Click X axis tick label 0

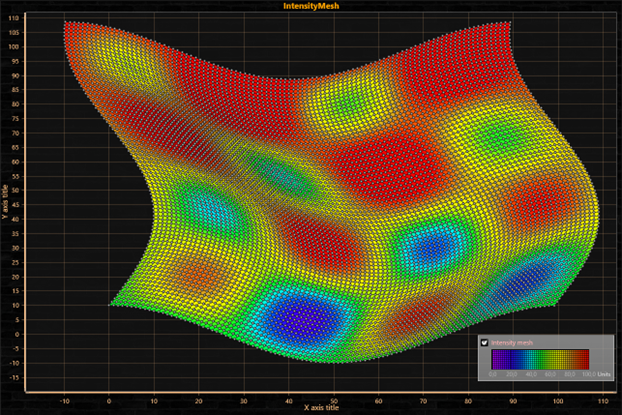109,401
